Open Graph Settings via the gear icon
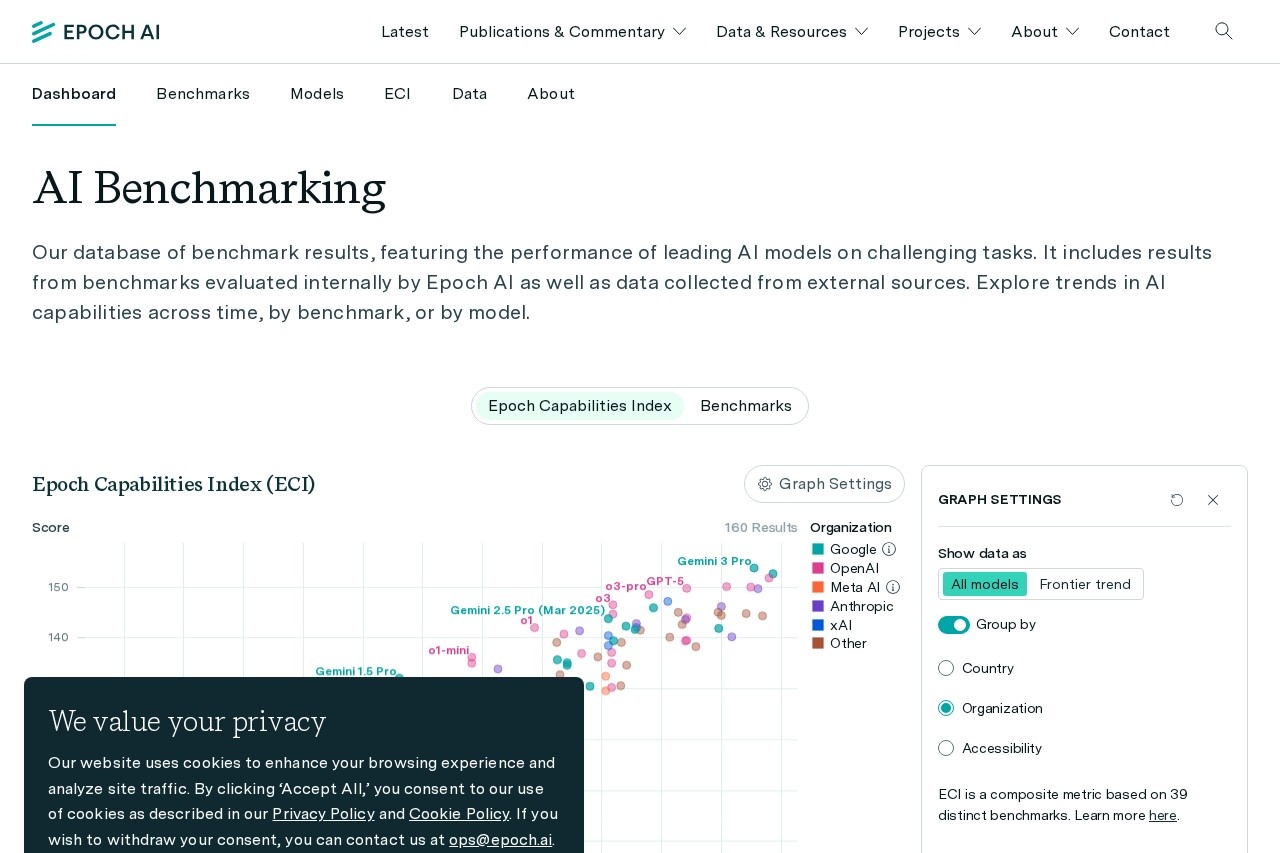Image resolution: width=1280 pixels, height=853 pixels. coord(765,484)
